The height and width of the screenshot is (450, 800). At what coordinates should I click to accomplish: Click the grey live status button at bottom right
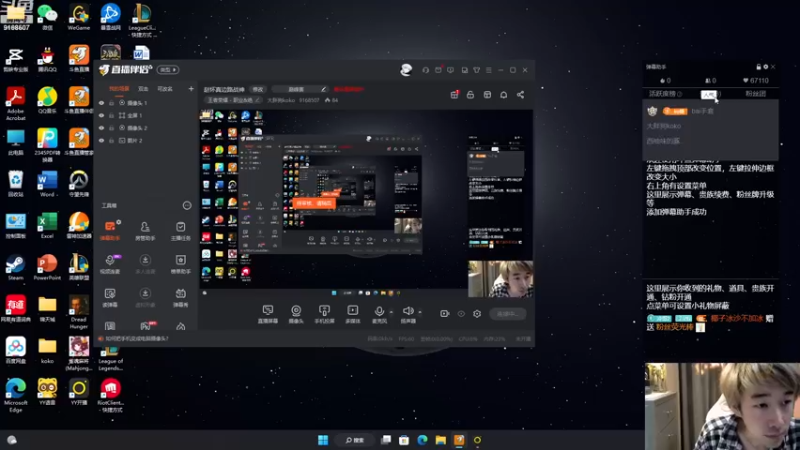[507, 314]
